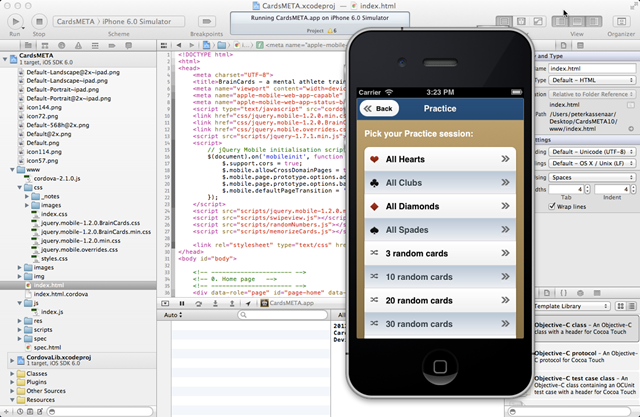Toggle the Breakpoints button
Screen dimensions: 640x417
click(x=207, y=21)
